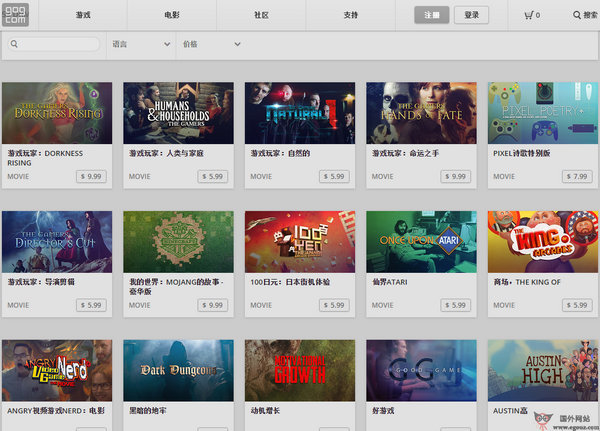Open The King of Arcades thumbnail
This screenshot has height=431, width=600.
coord(543,242)
